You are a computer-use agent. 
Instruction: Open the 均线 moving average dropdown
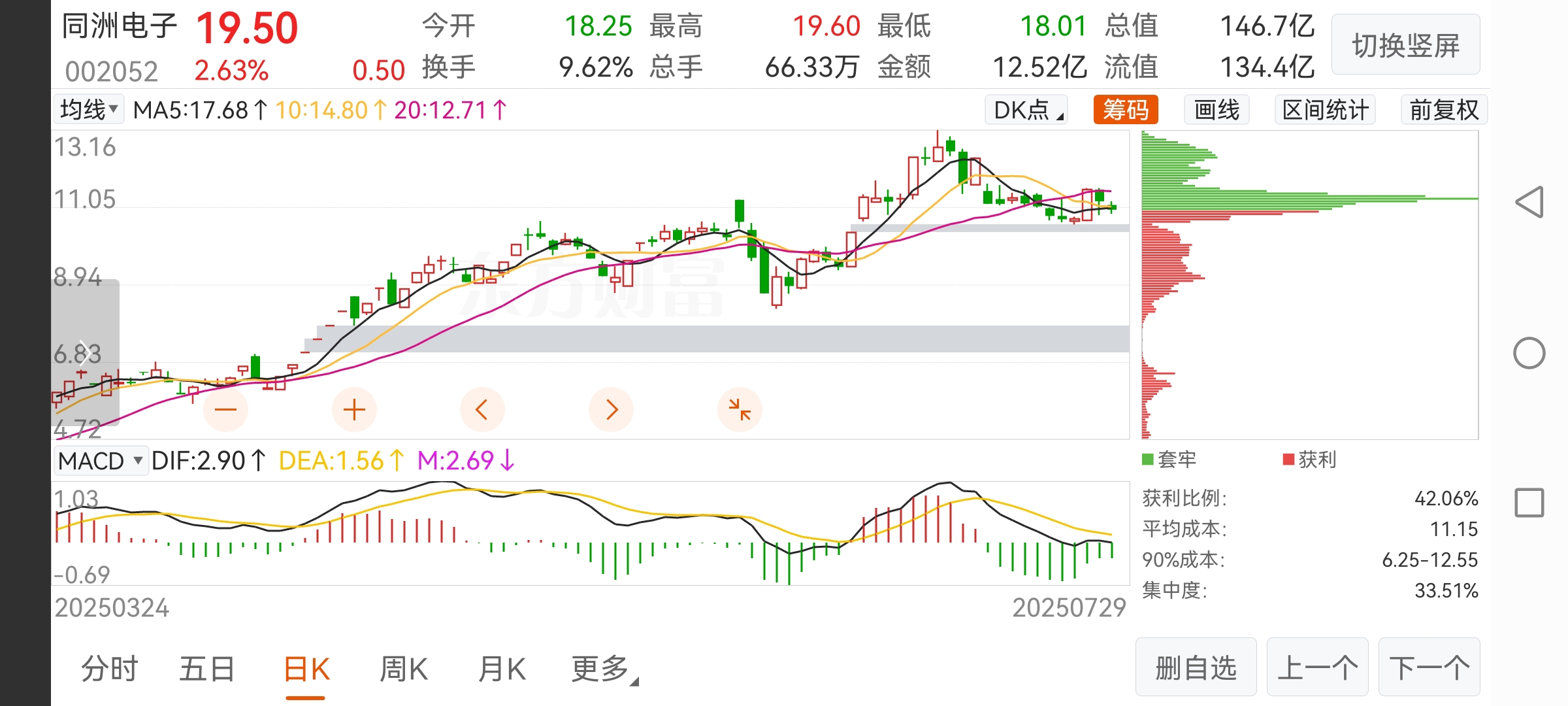88,109
